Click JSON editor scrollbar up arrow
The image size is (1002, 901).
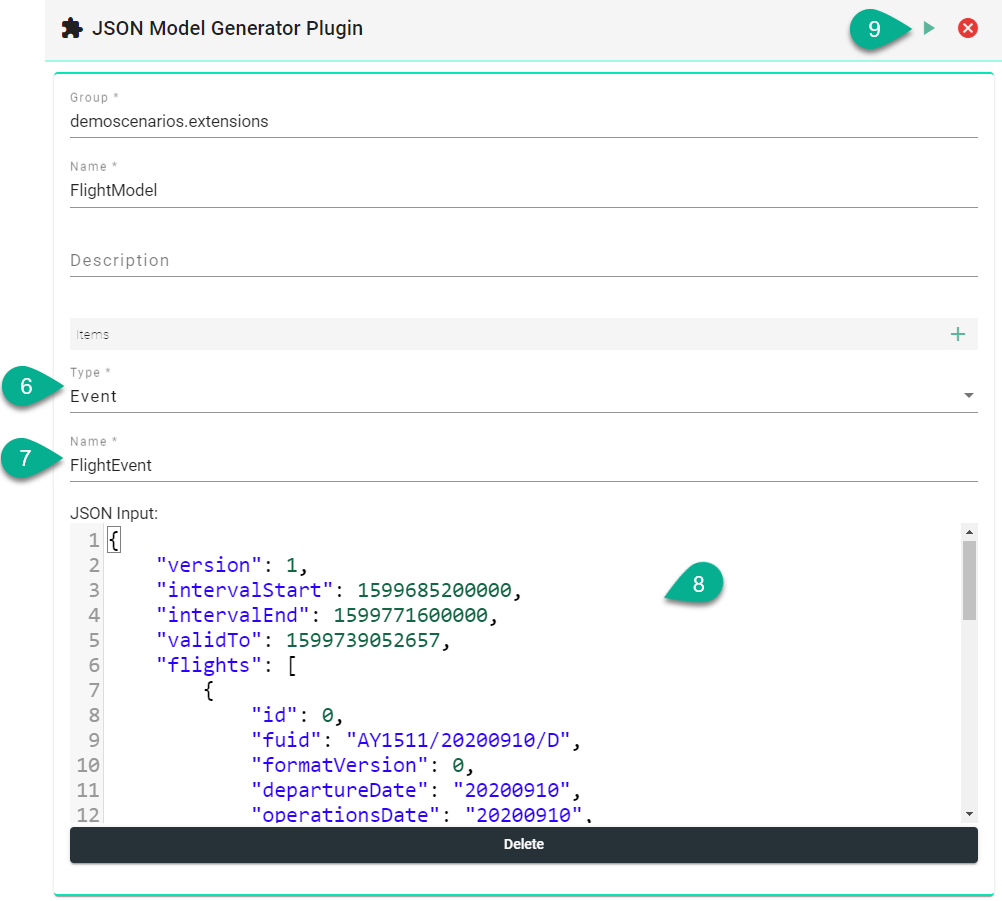[968, 532]
